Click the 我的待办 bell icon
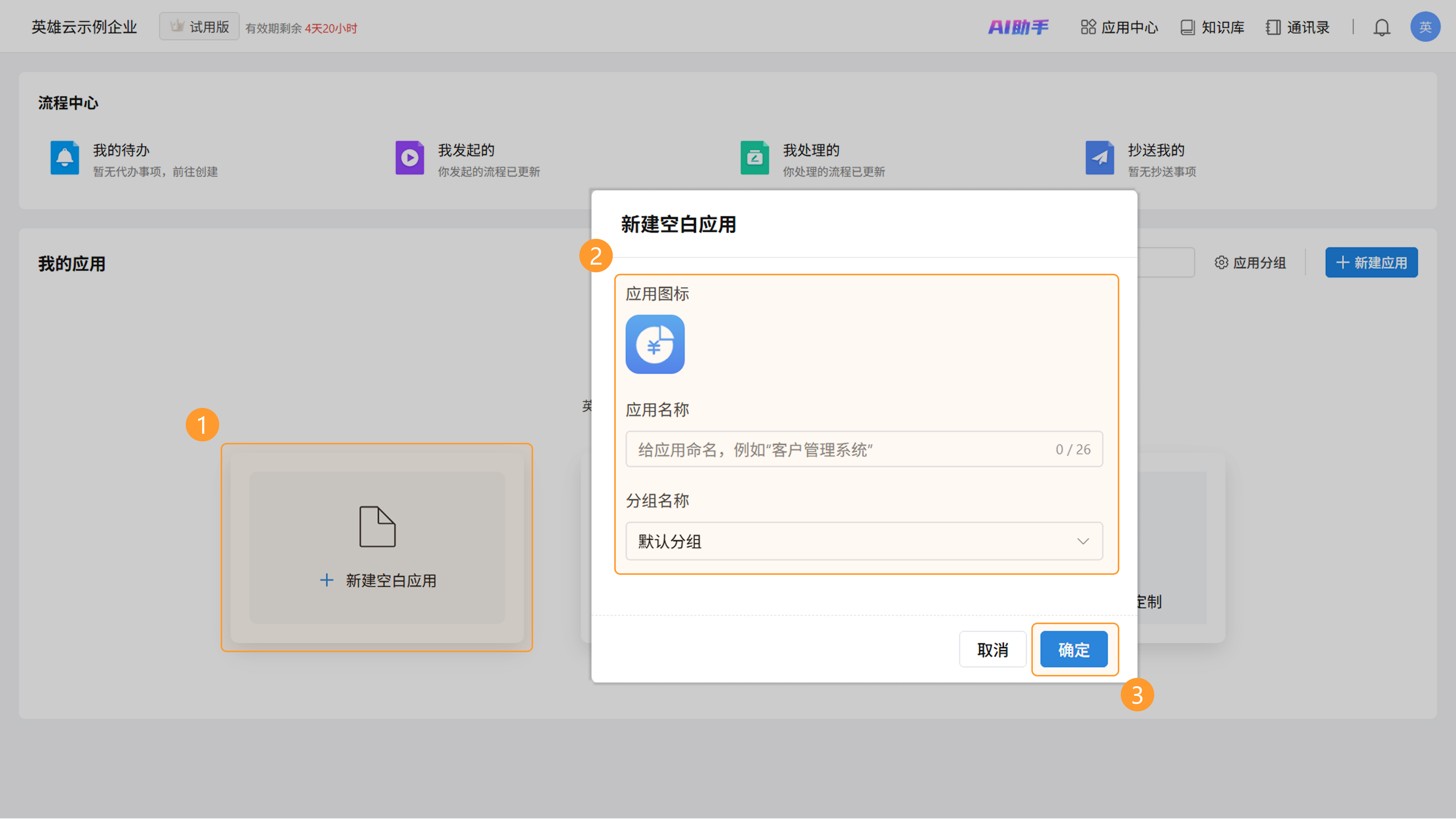 coord(64,158)
